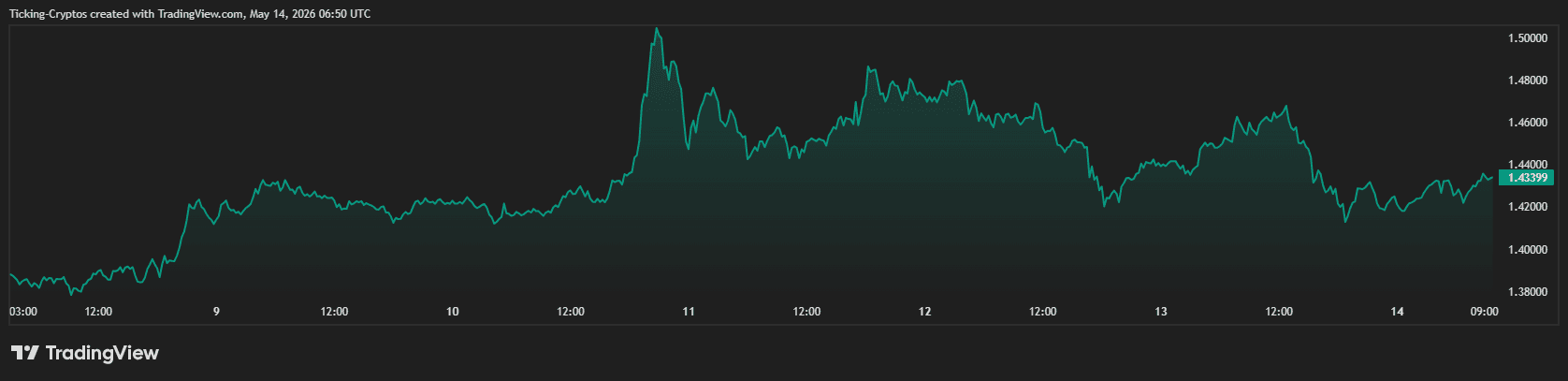
Task: Click the 03:00 time axis label
Action: pos(23,312)
